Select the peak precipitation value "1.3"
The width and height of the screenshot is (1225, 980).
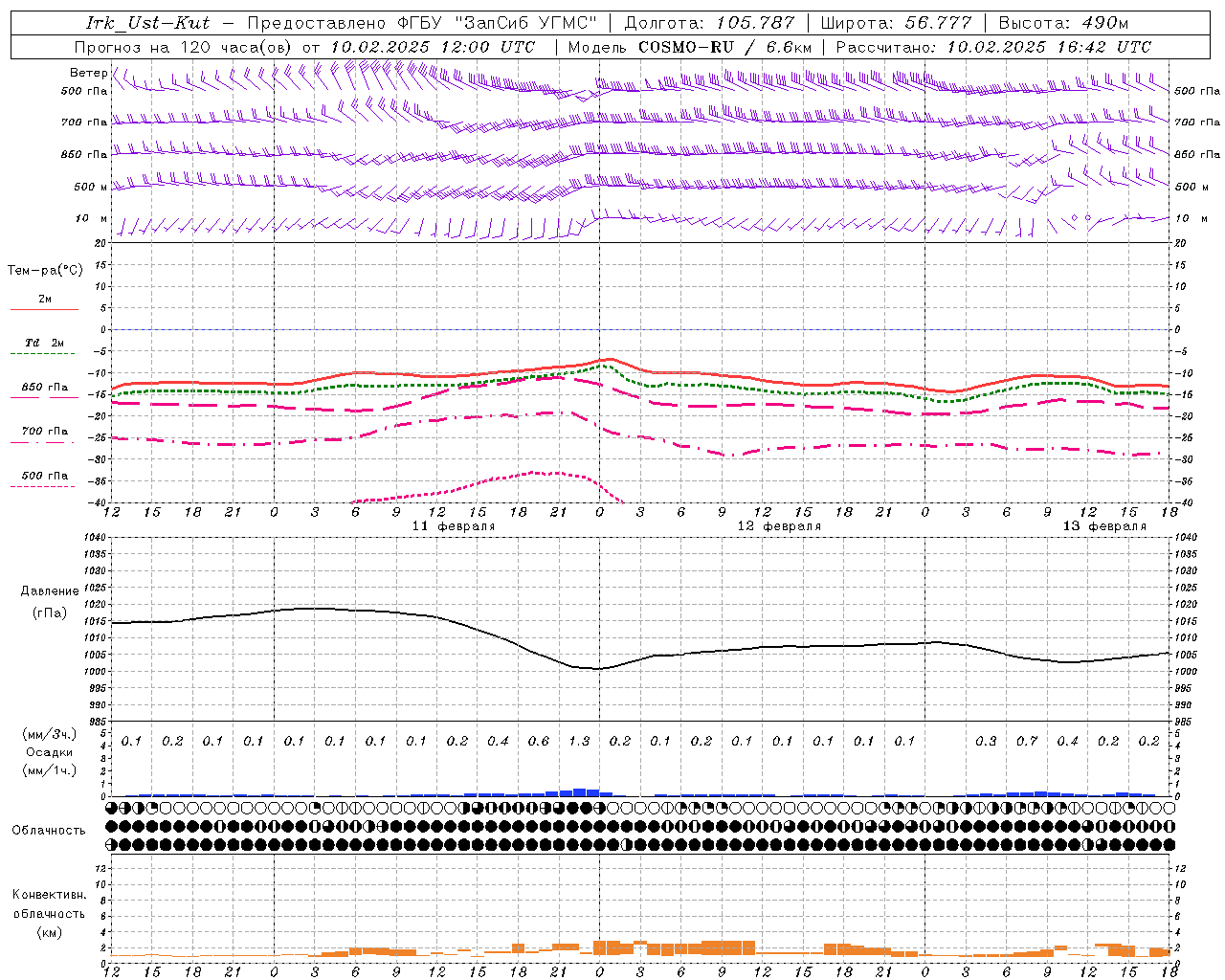click(x=579, y=741)
